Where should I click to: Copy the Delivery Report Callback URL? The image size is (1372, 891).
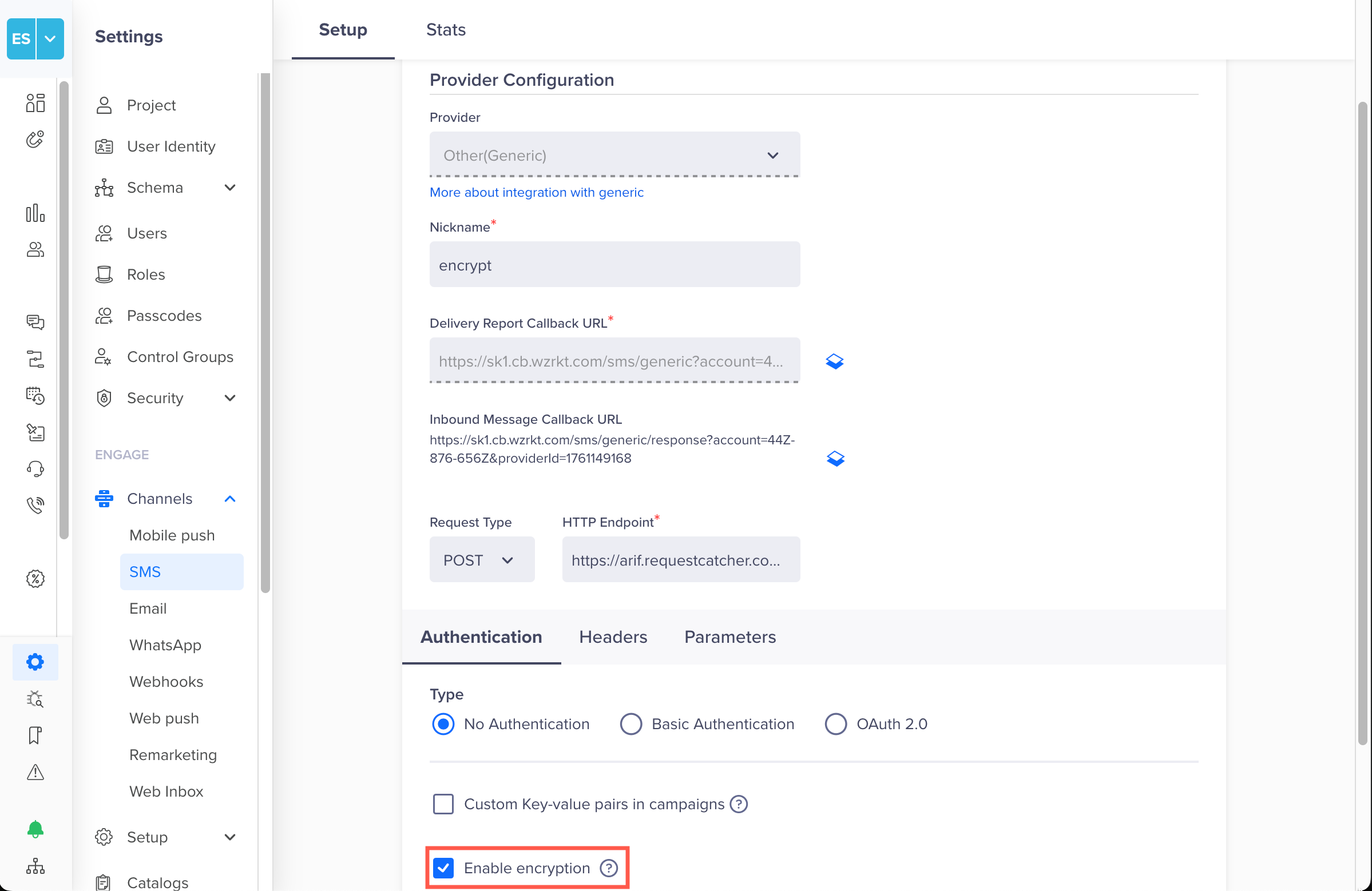[x=834, y=361]
